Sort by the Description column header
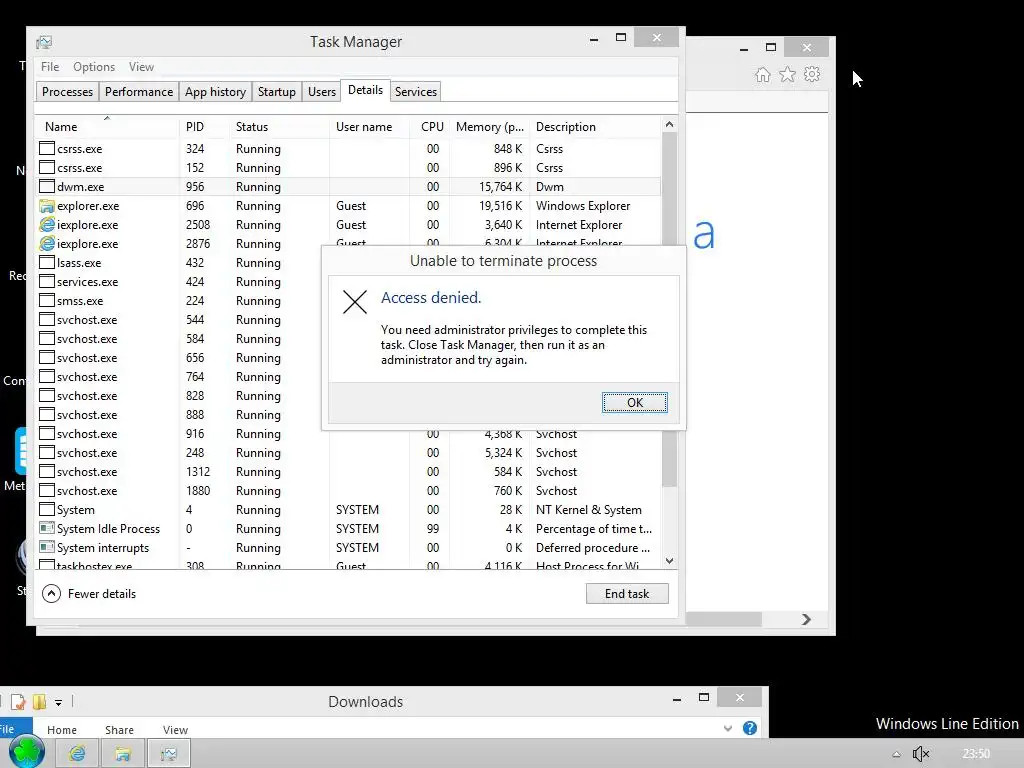This screenshot has width=1024, height=768. (x=595, y=127)
